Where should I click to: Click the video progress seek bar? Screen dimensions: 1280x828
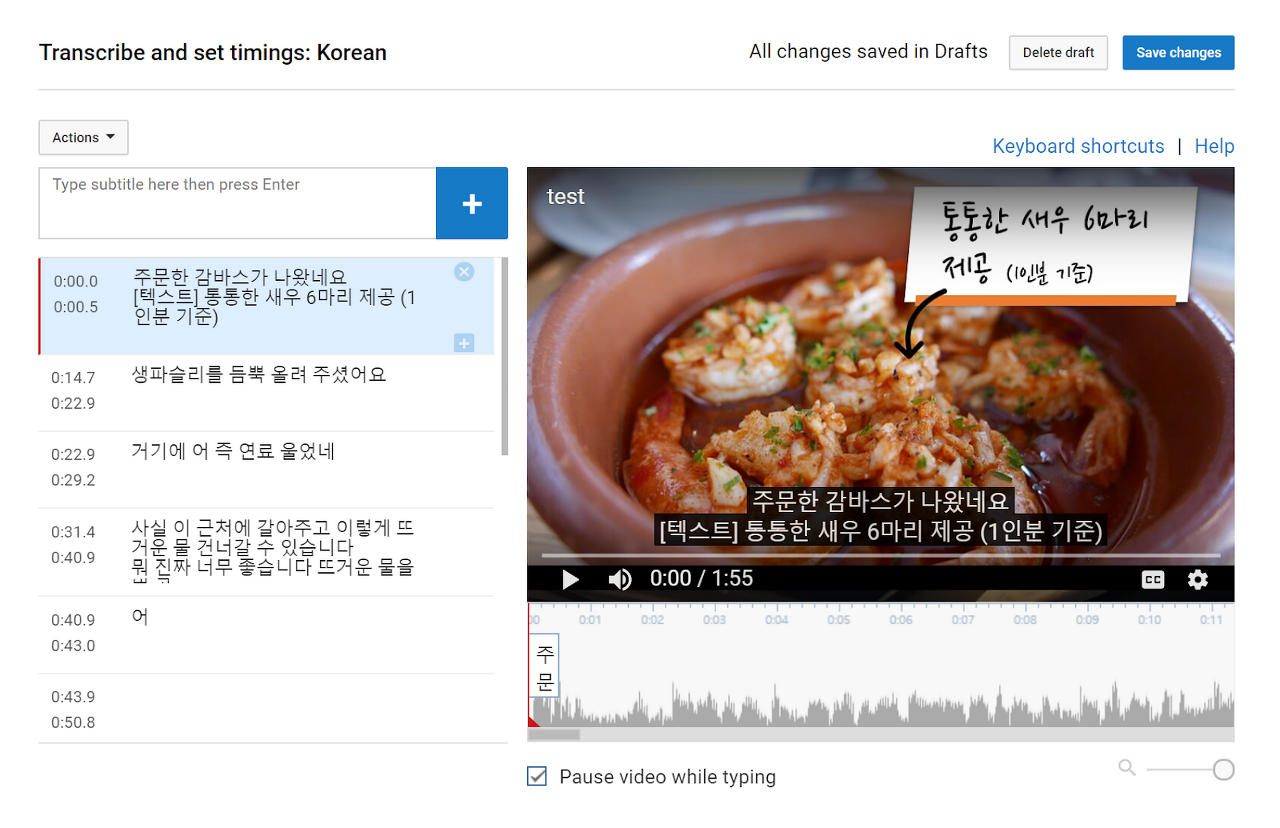click(881, 555)
